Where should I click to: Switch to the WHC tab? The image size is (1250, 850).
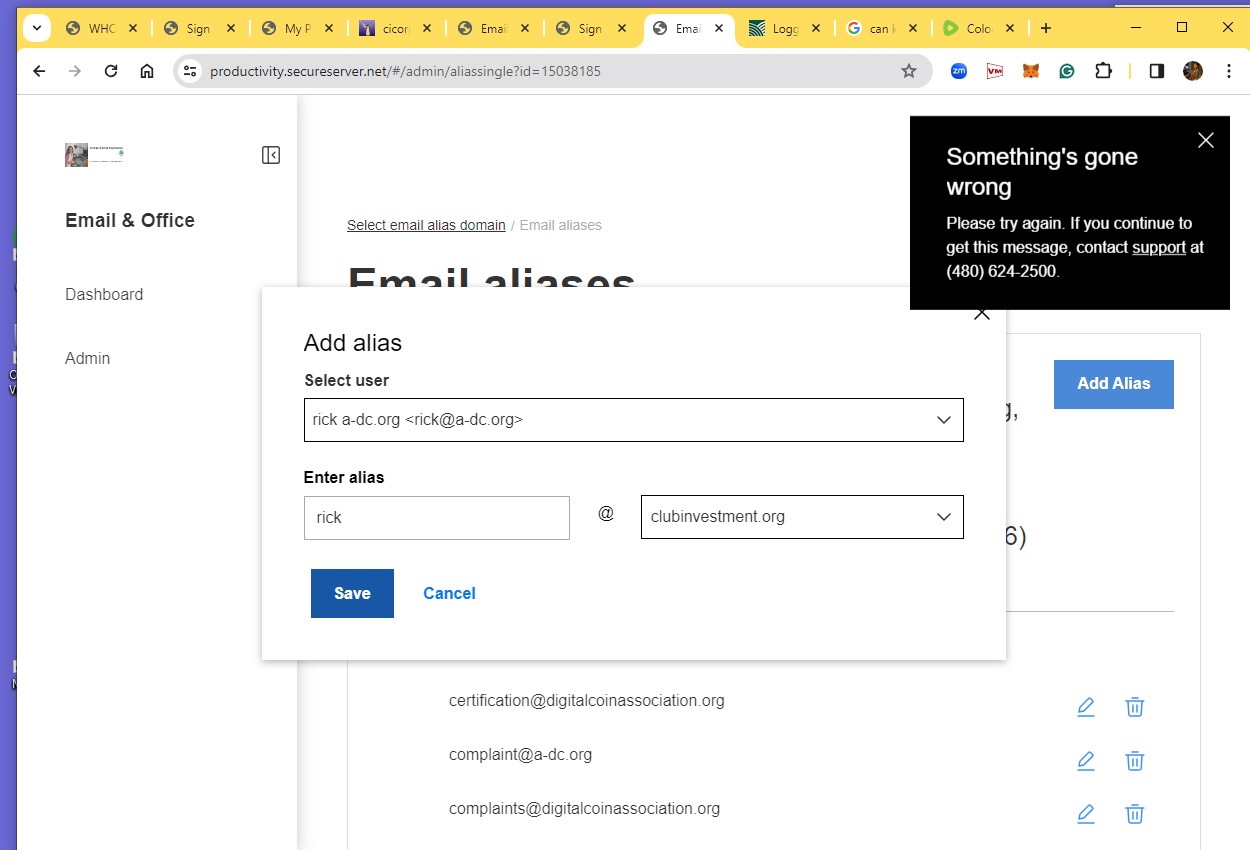coord(102,28)
